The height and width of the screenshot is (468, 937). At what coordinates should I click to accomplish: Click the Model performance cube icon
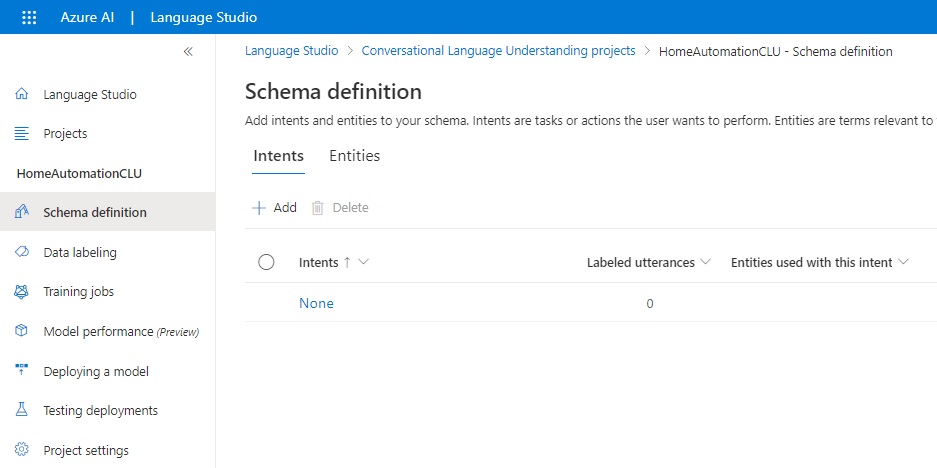[22, 331]
